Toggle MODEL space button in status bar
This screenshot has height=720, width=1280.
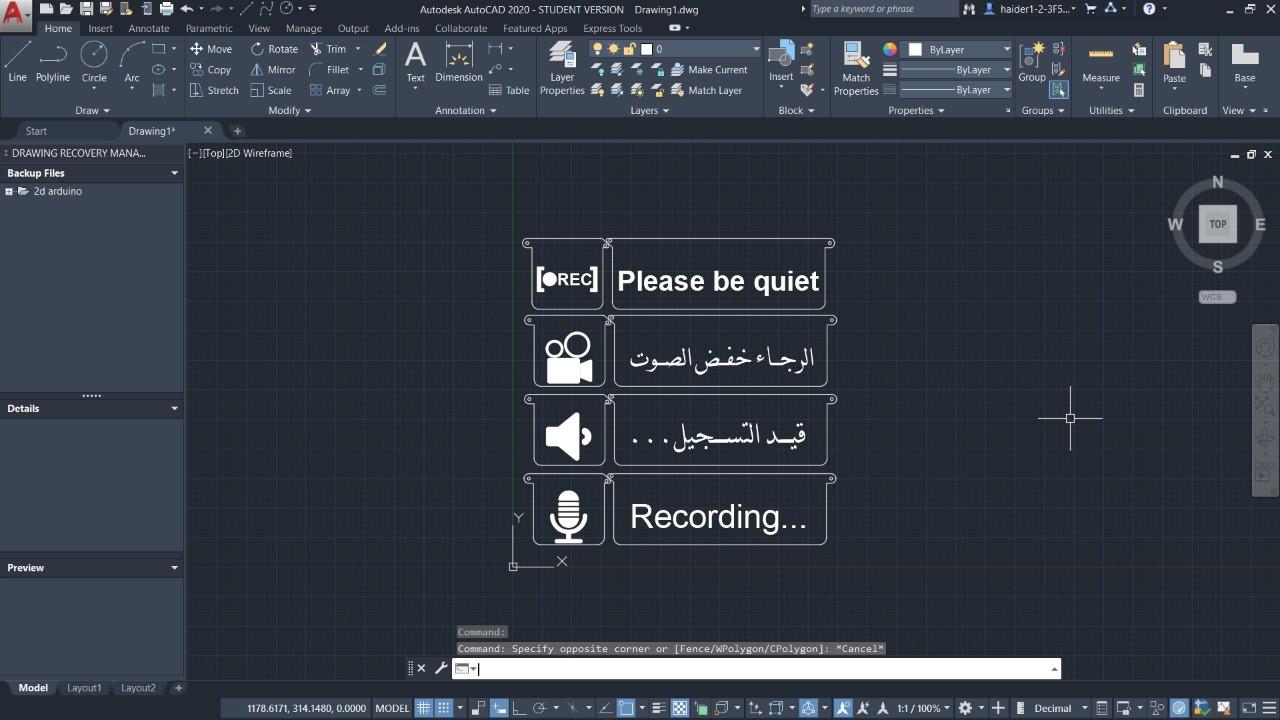pyautogui.click(x=392, y=708)
